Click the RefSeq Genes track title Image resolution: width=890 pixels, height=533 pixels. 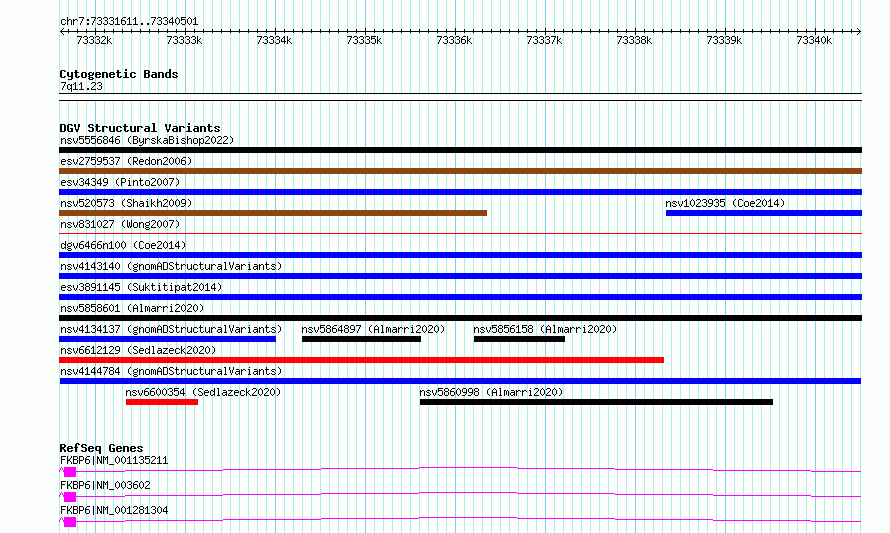(101, 448)
